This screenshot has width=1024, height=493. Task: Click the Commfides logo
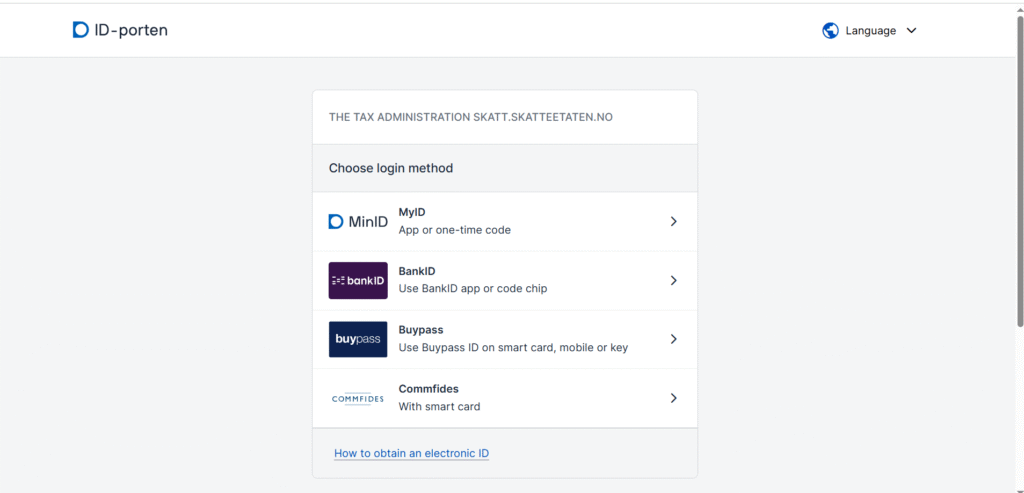coord(358,398)
